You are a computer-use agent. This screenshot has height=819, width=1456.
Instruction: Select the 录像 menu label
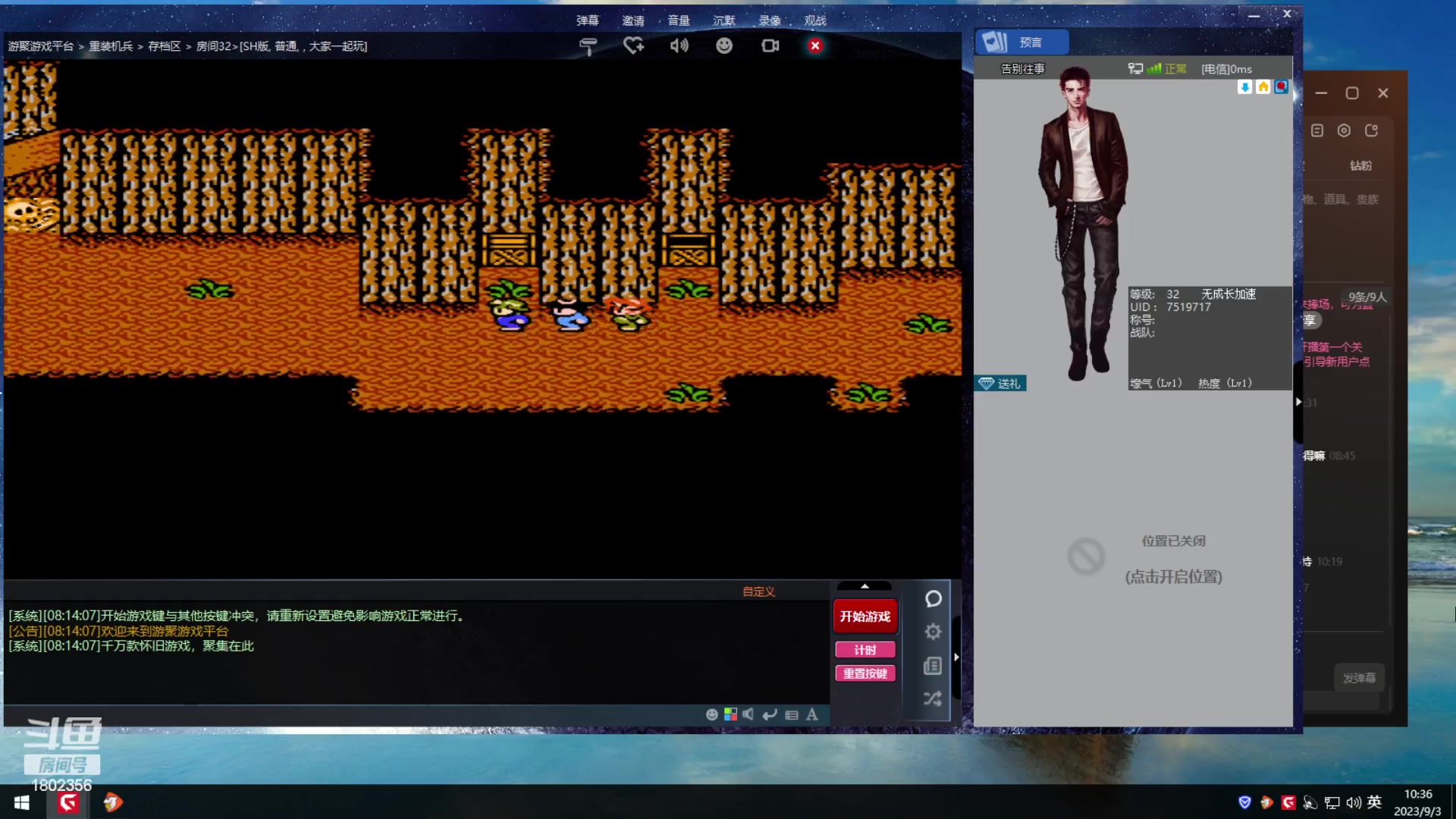tap(770, 21)
